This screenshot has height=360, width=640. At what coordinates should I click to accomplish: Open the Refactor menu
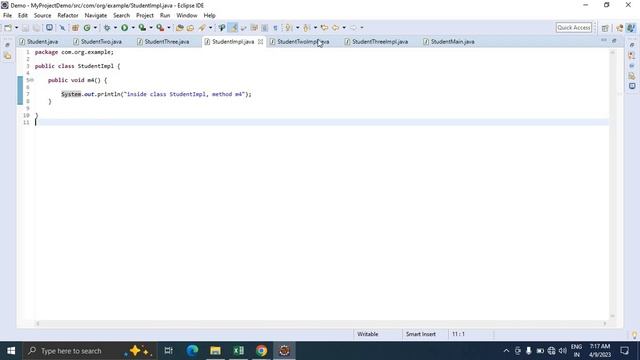(68, 16)
